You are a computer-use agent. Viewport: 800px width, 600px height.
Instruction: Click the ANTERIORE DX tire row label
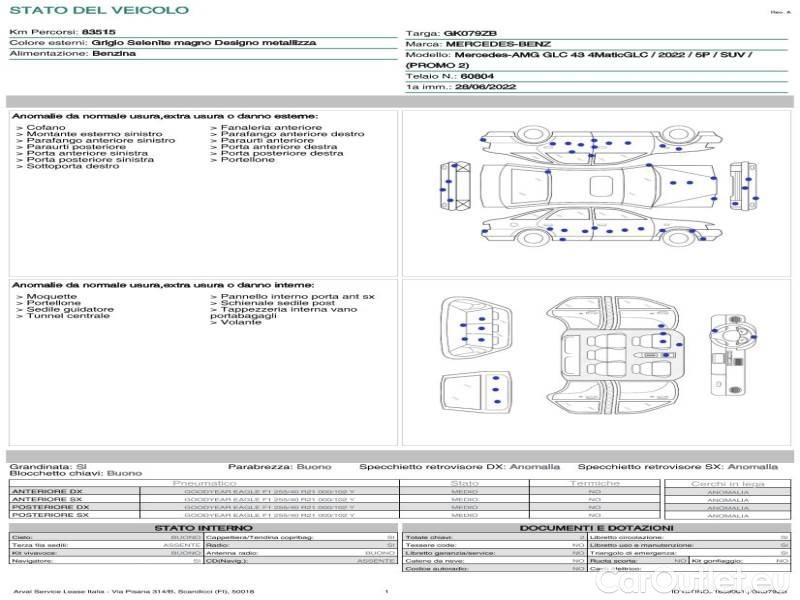click(47, 491)
